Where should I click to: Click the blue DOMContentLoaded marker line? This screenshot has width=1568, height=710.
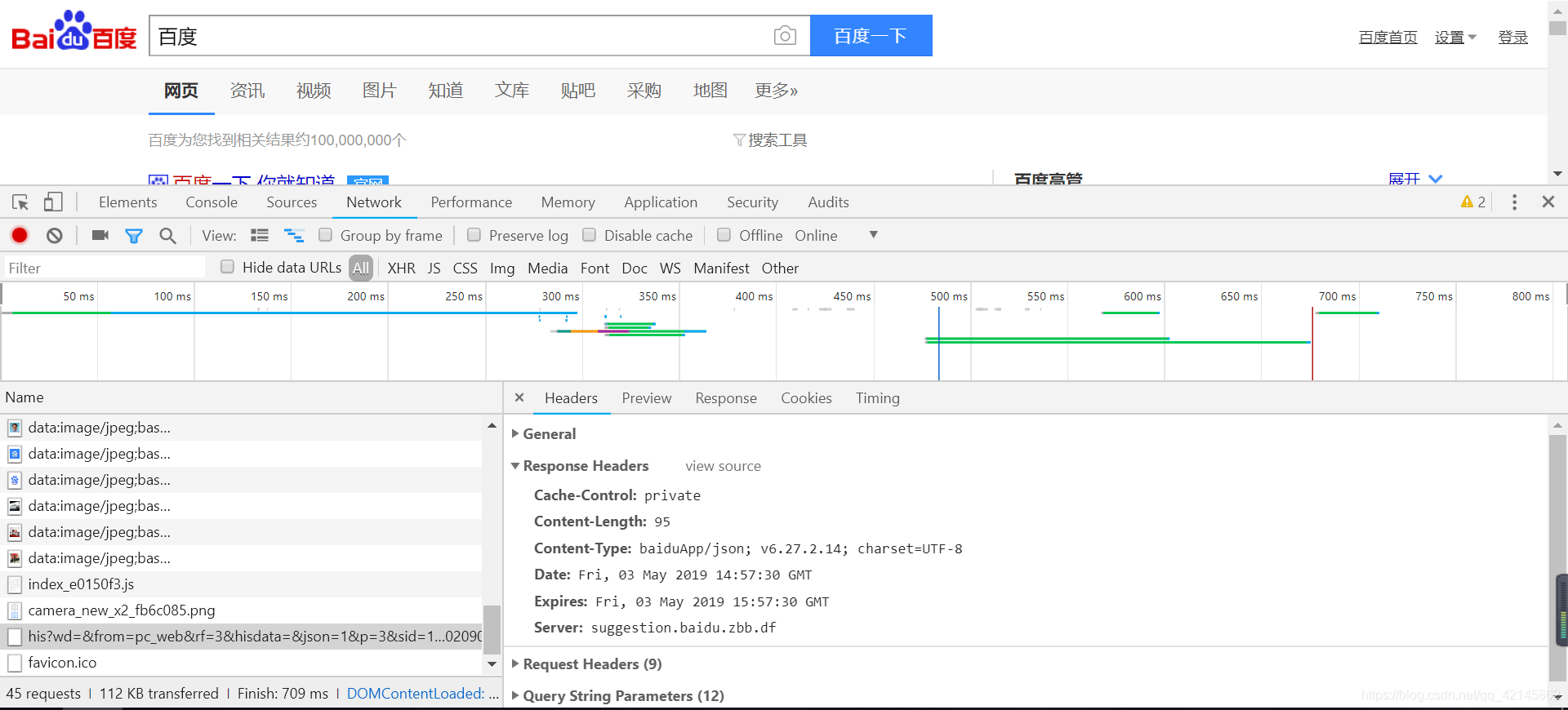click(938, 343)
